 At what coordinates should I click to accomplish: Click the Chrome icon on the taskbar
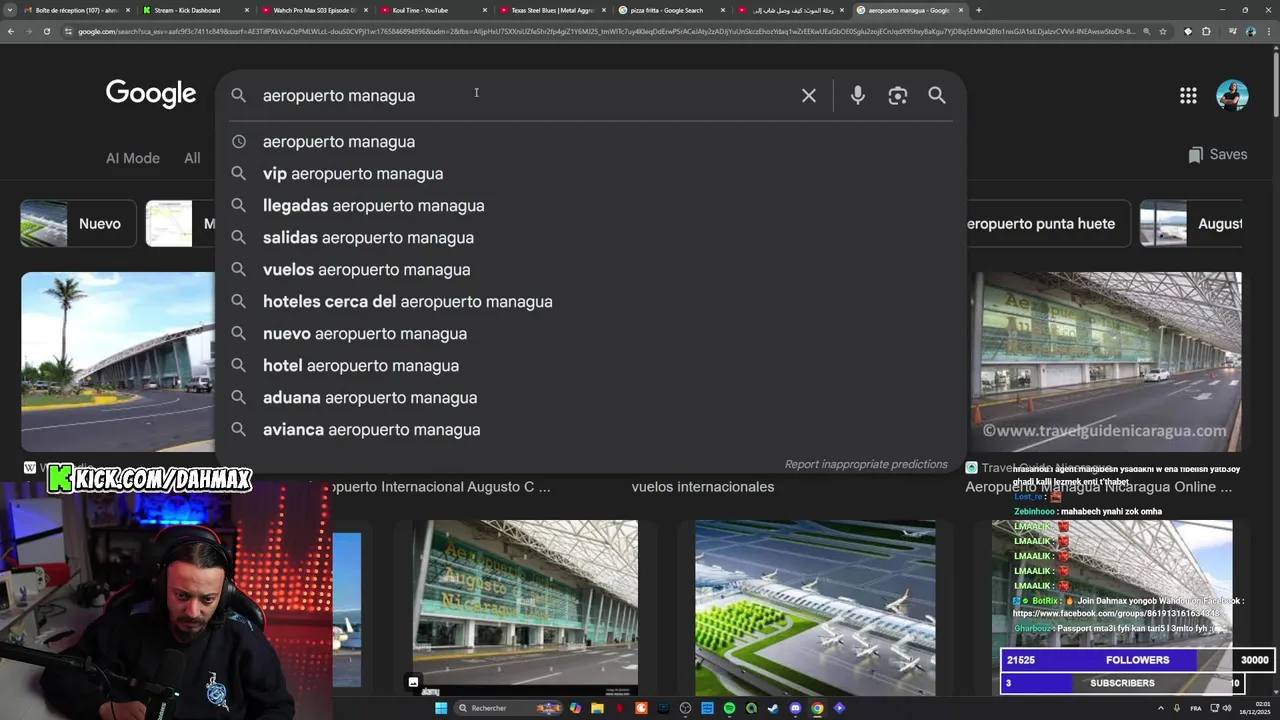817,708
